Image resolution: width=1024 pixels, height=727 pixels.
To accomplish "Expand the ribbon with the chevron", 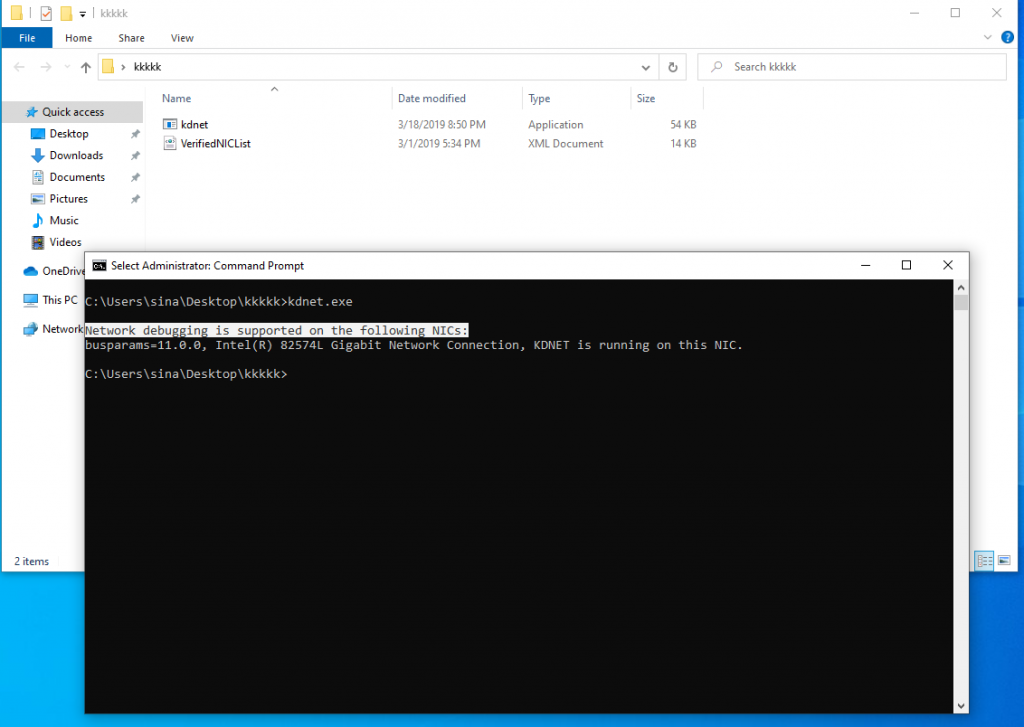I will (987, 37).
